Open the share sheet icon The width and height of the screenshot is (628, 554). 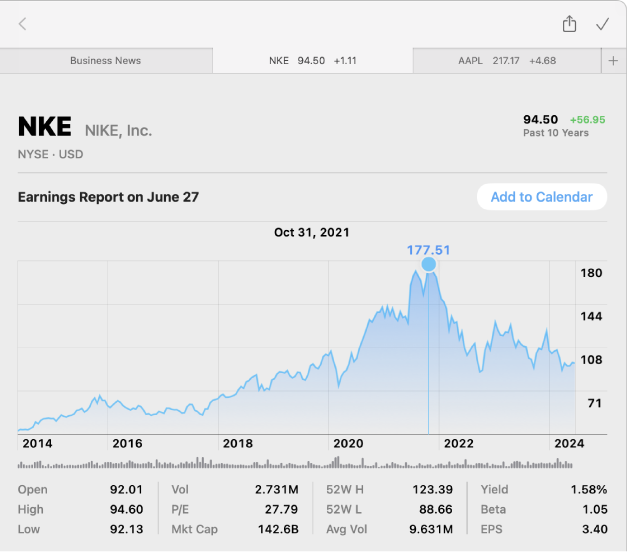569,24
